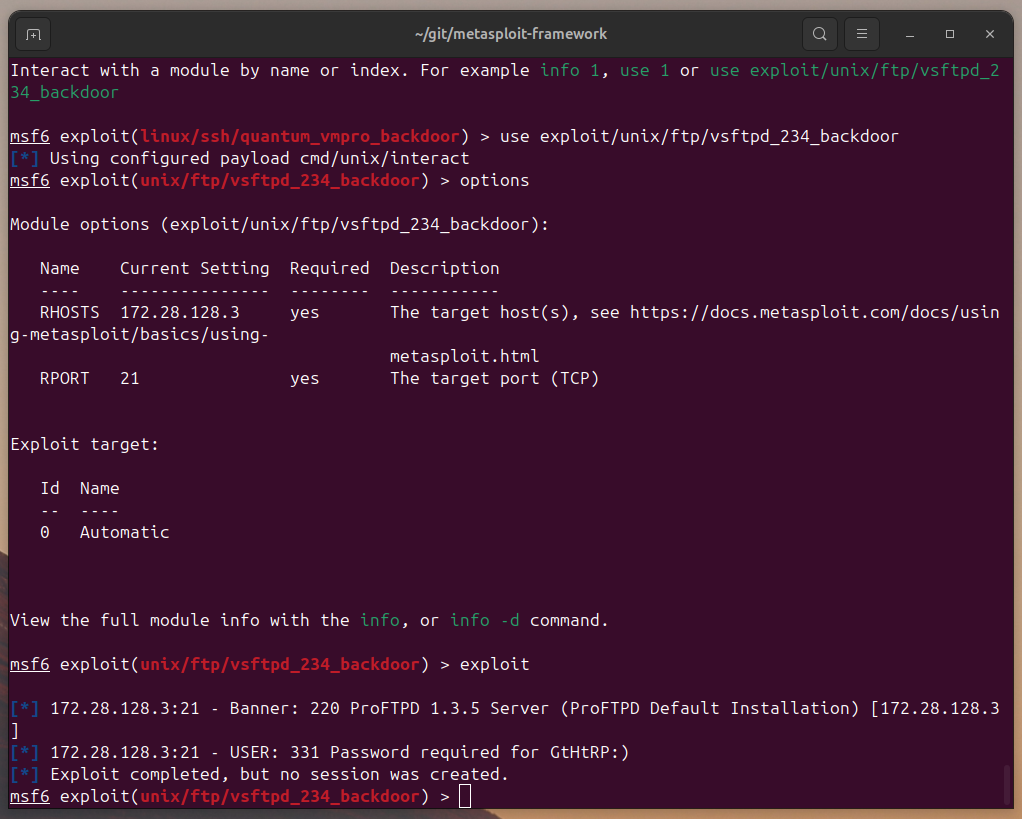Click the green 'use 1' example
1022x819 pixels.
click(x=645, y=70)
